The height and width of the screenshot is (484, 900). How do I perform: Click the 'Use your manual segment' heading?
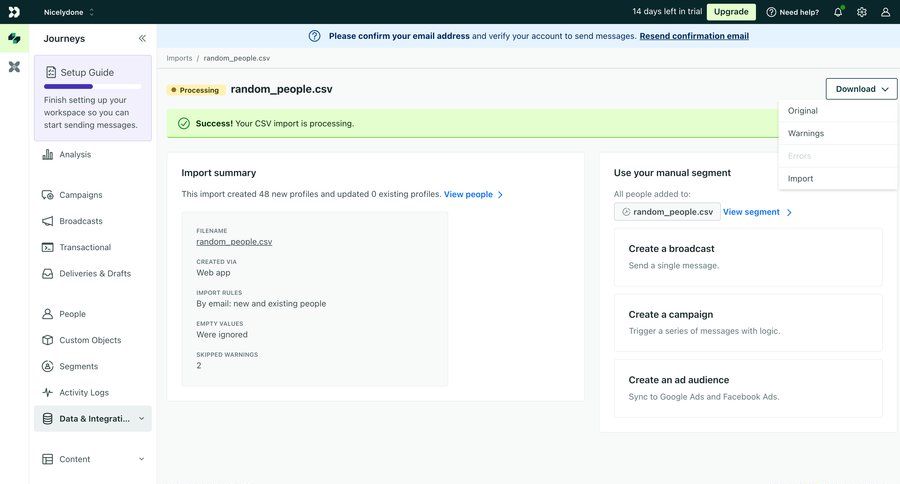(x=672, y=173)
